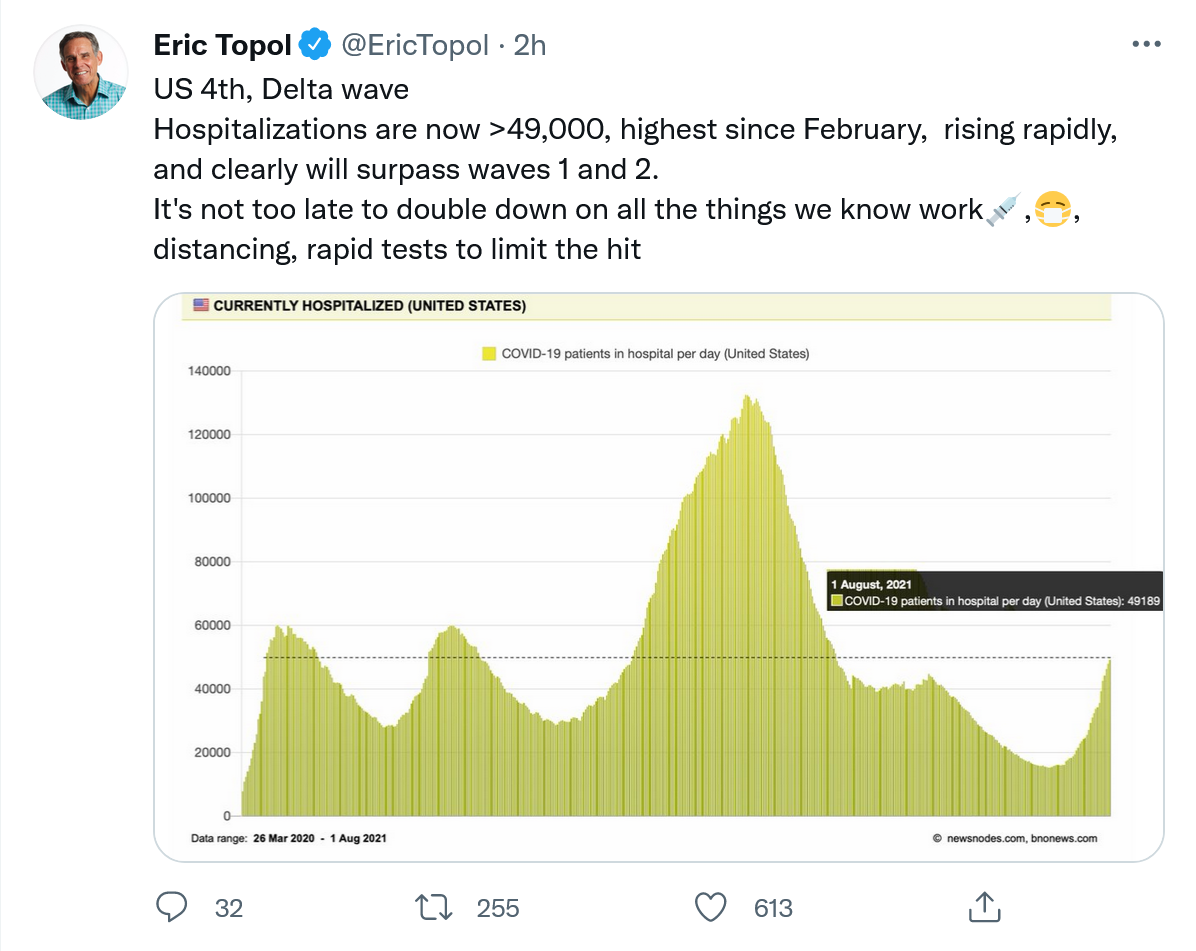Click the reply speech bubble icon
The width and height of the screenshot is (1196, 951).
click(173, 907)
